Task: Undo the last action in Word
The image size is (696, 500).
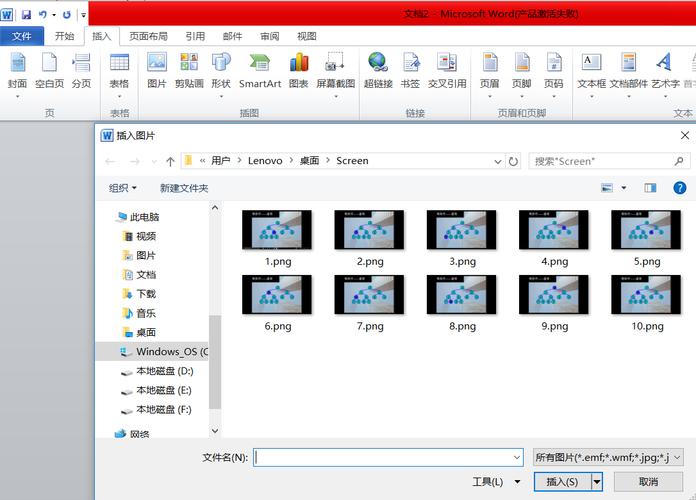Action: point(43,15)
